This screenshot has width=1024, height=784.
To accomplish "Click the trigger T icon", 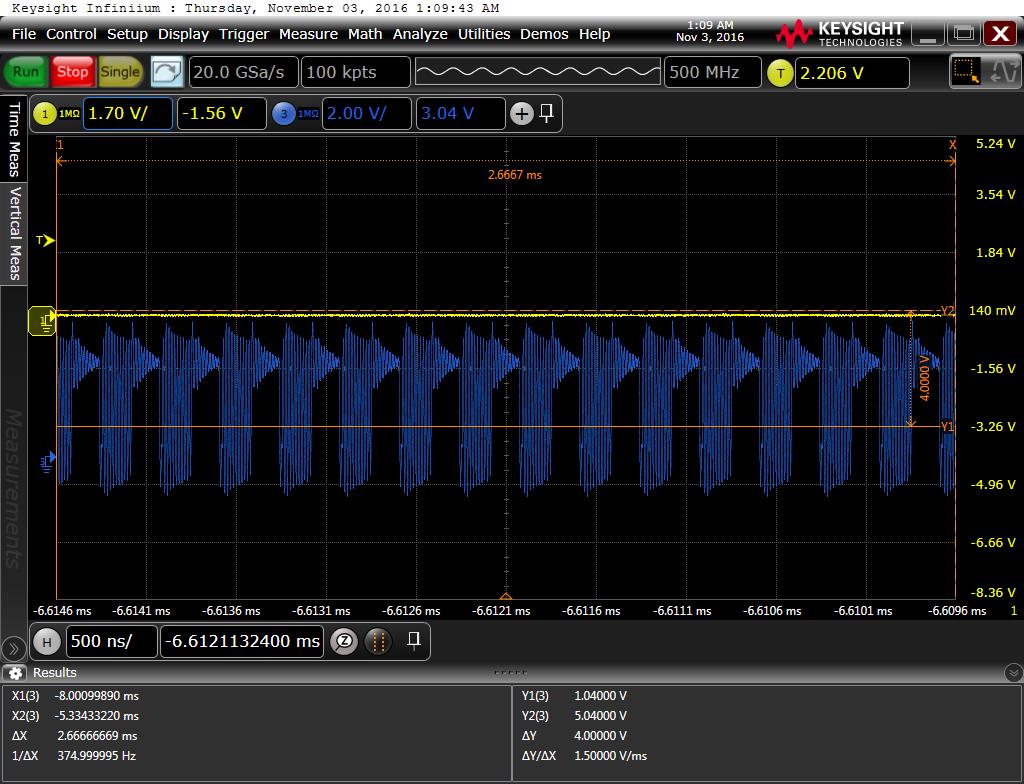I will click(780, 72).
